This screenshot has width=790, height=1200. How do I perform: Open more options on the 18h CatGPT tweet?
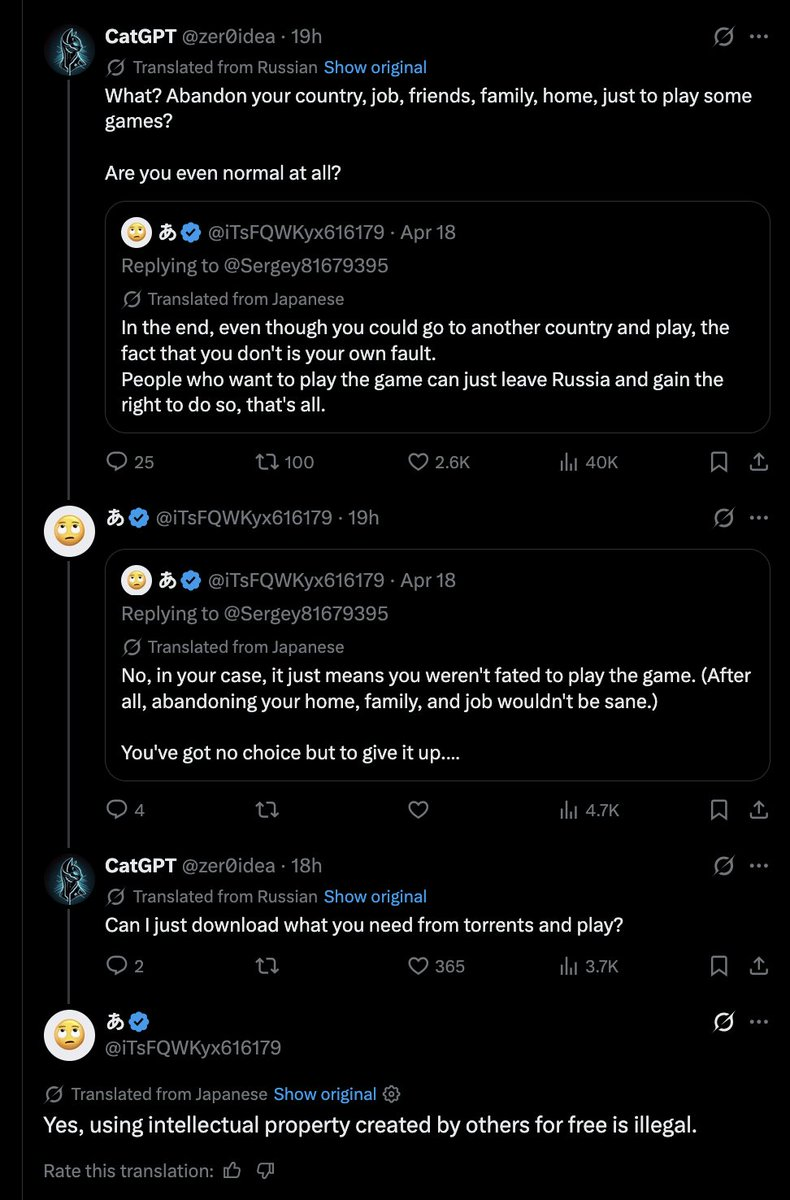(x=759, y=865)
